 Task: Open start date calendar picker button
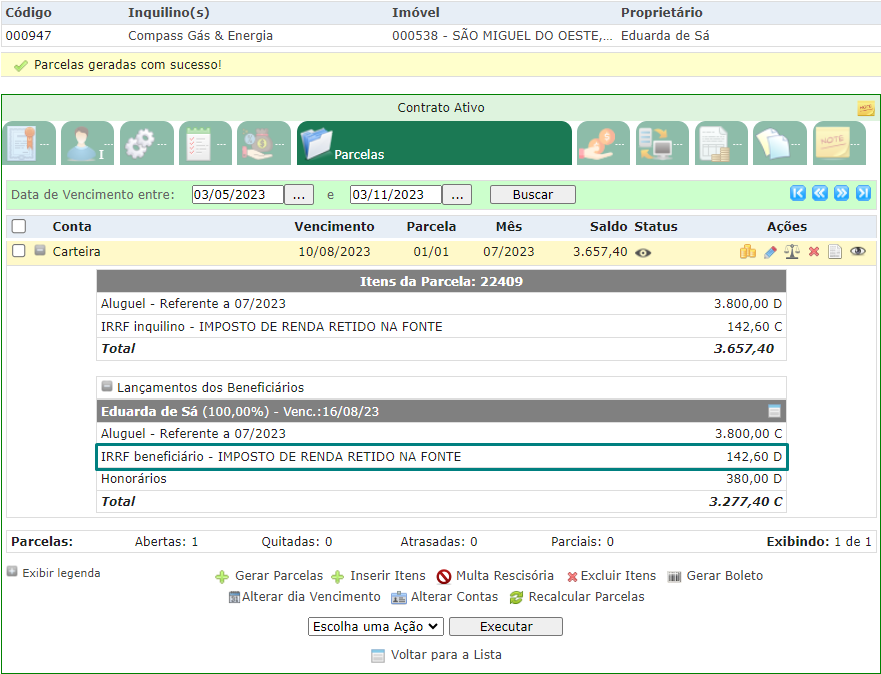point(299,194)
